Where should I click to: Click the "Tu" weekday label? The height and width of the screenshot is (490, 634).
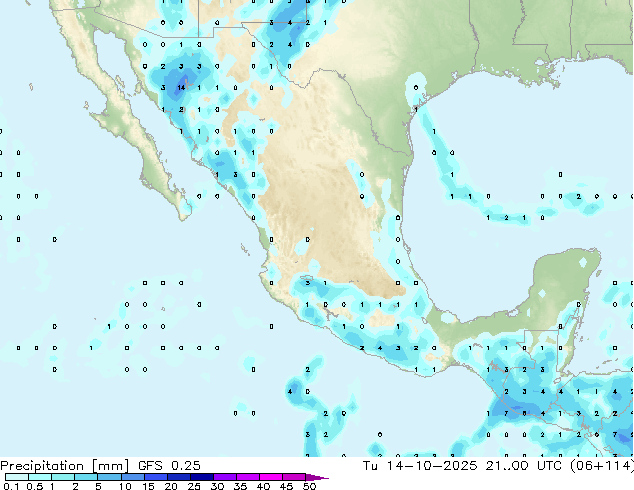pyautogui.click(x=370, y=466)
